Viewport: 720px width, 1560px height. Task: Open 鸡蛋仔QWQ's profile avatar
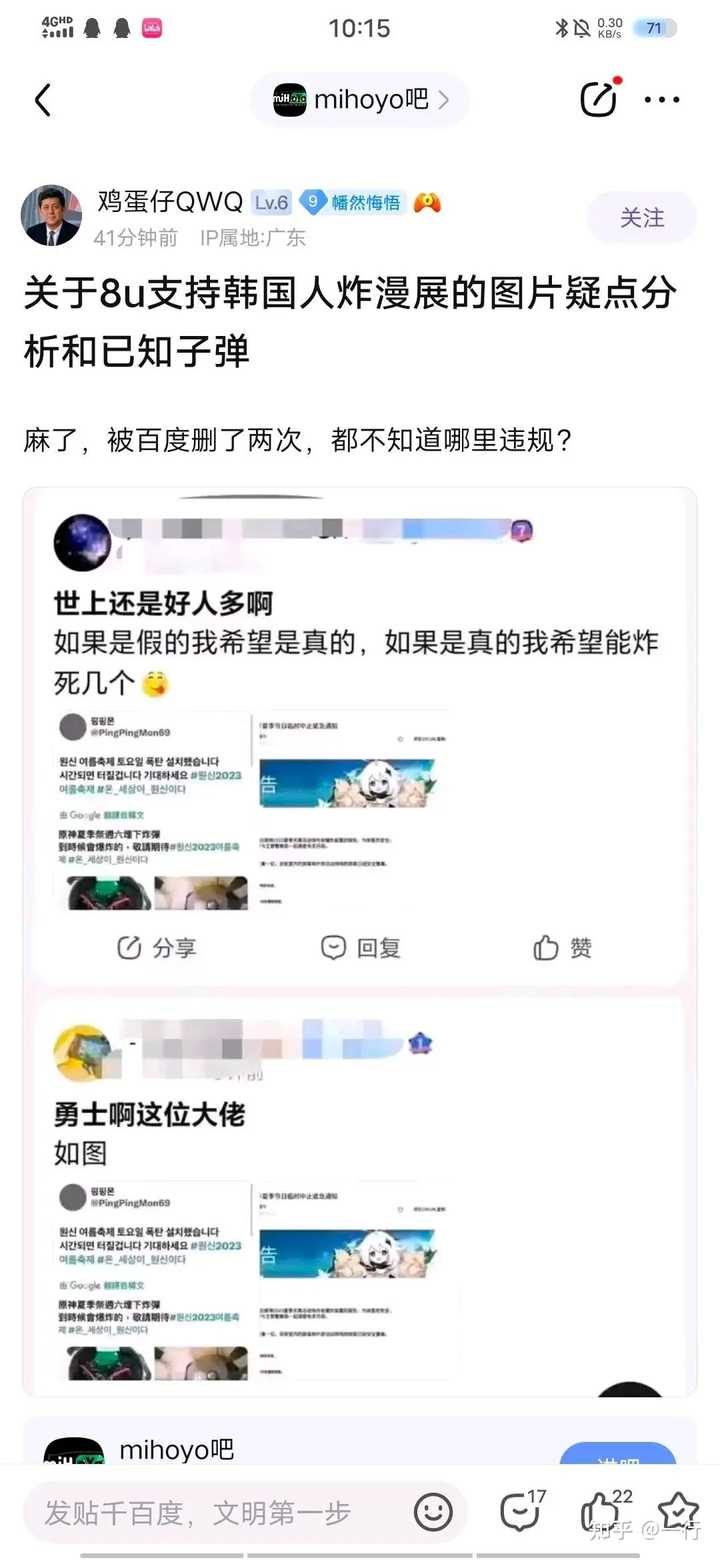click(51, 215)
